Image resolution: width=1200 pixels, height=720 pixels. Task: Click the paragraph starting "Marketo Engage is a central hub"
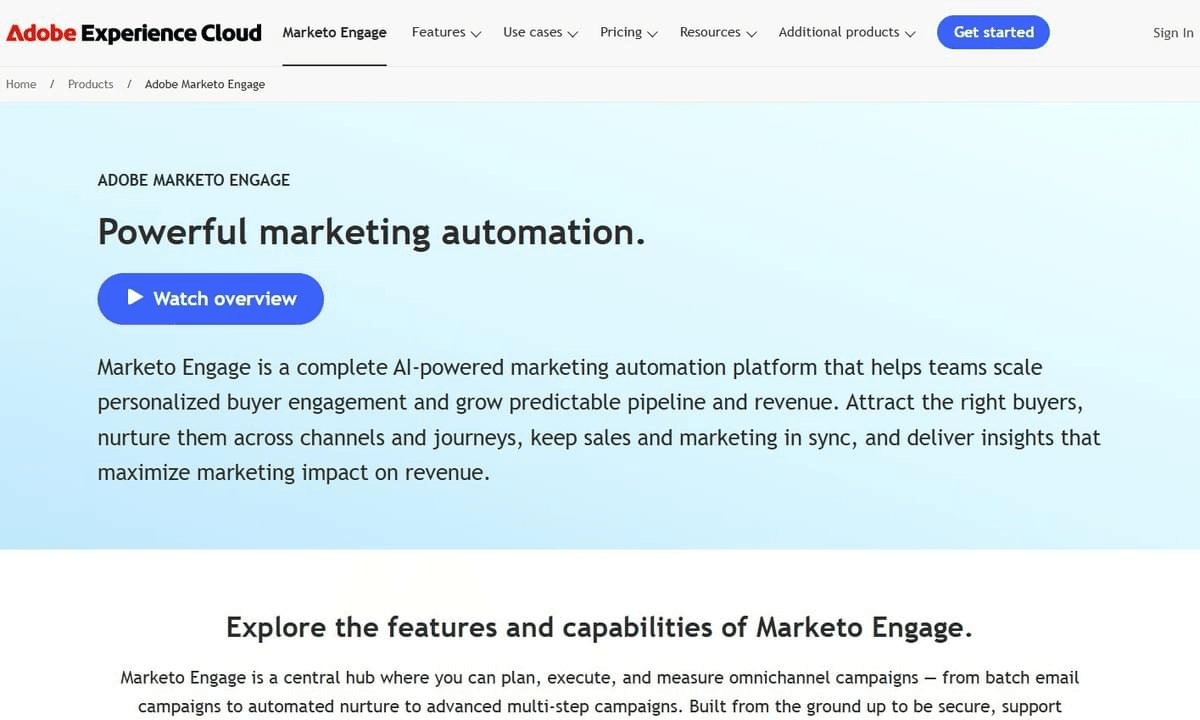[x=599, y=692]
